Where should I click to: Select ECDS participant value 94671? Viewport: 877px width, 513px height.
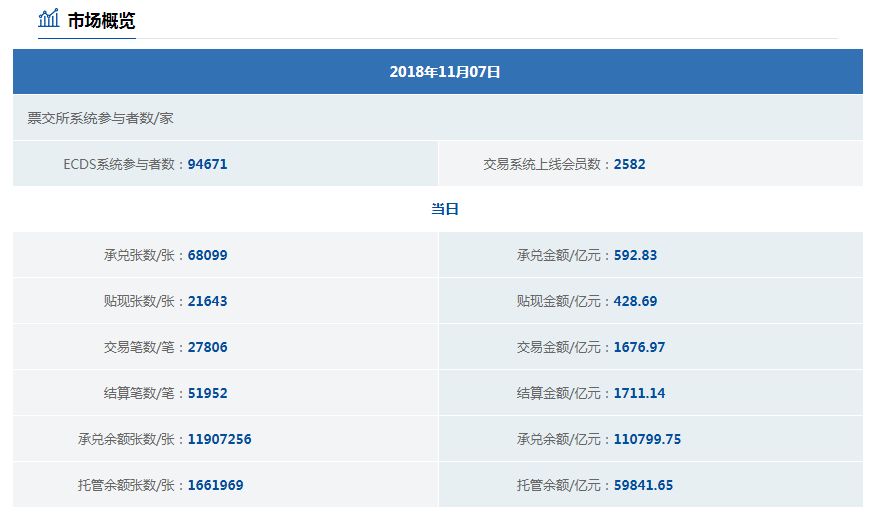(208, 164)
